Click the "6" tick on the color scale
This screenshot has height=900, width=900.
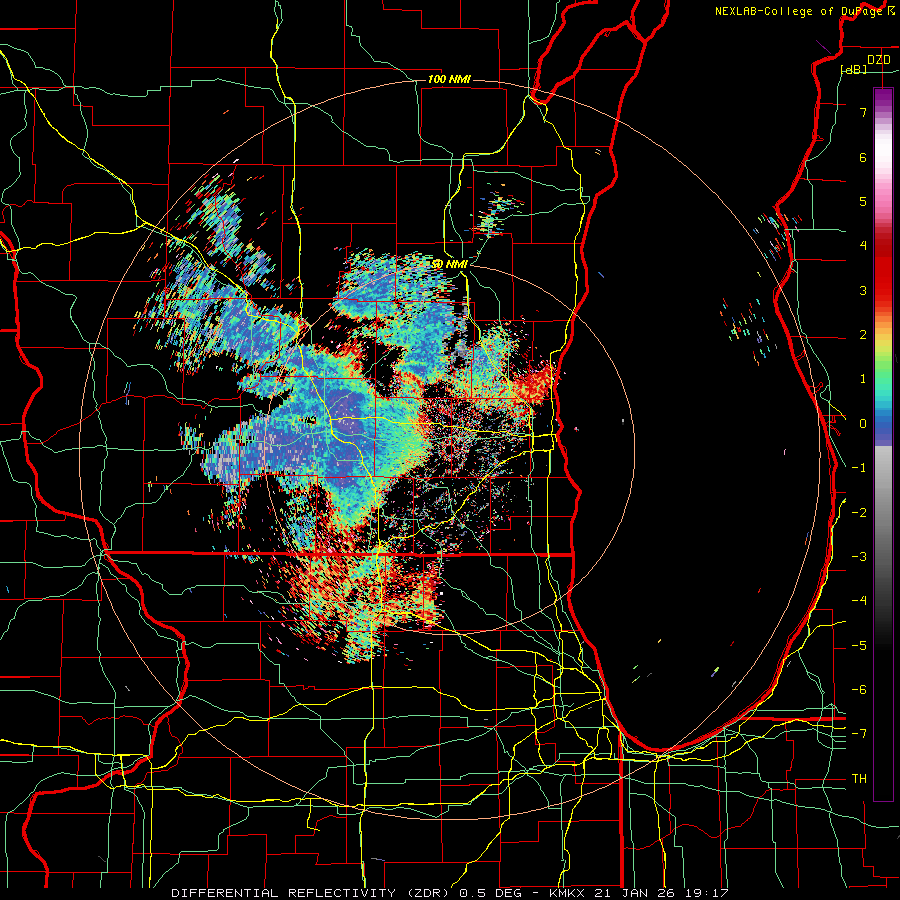[x=863, y=157]
